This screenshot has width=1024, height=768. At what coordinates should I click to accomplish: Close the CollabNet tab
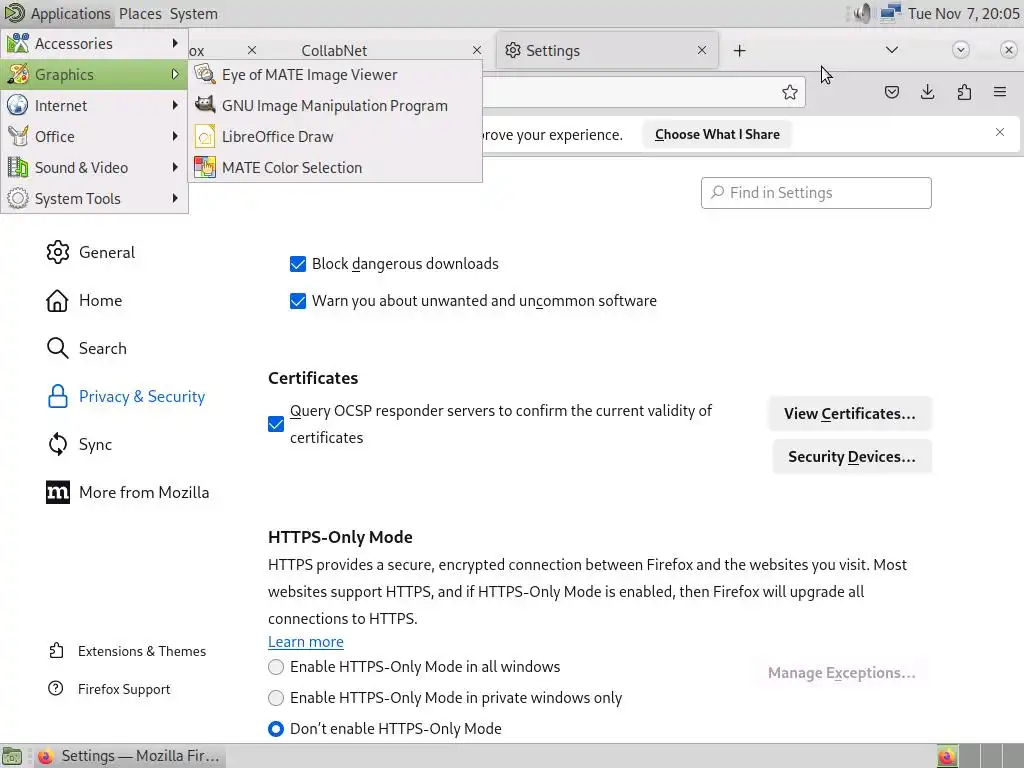477,50
